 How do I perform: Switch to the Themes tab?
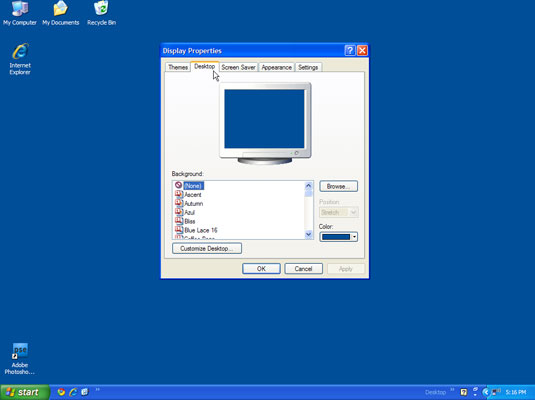pos(178,67)
